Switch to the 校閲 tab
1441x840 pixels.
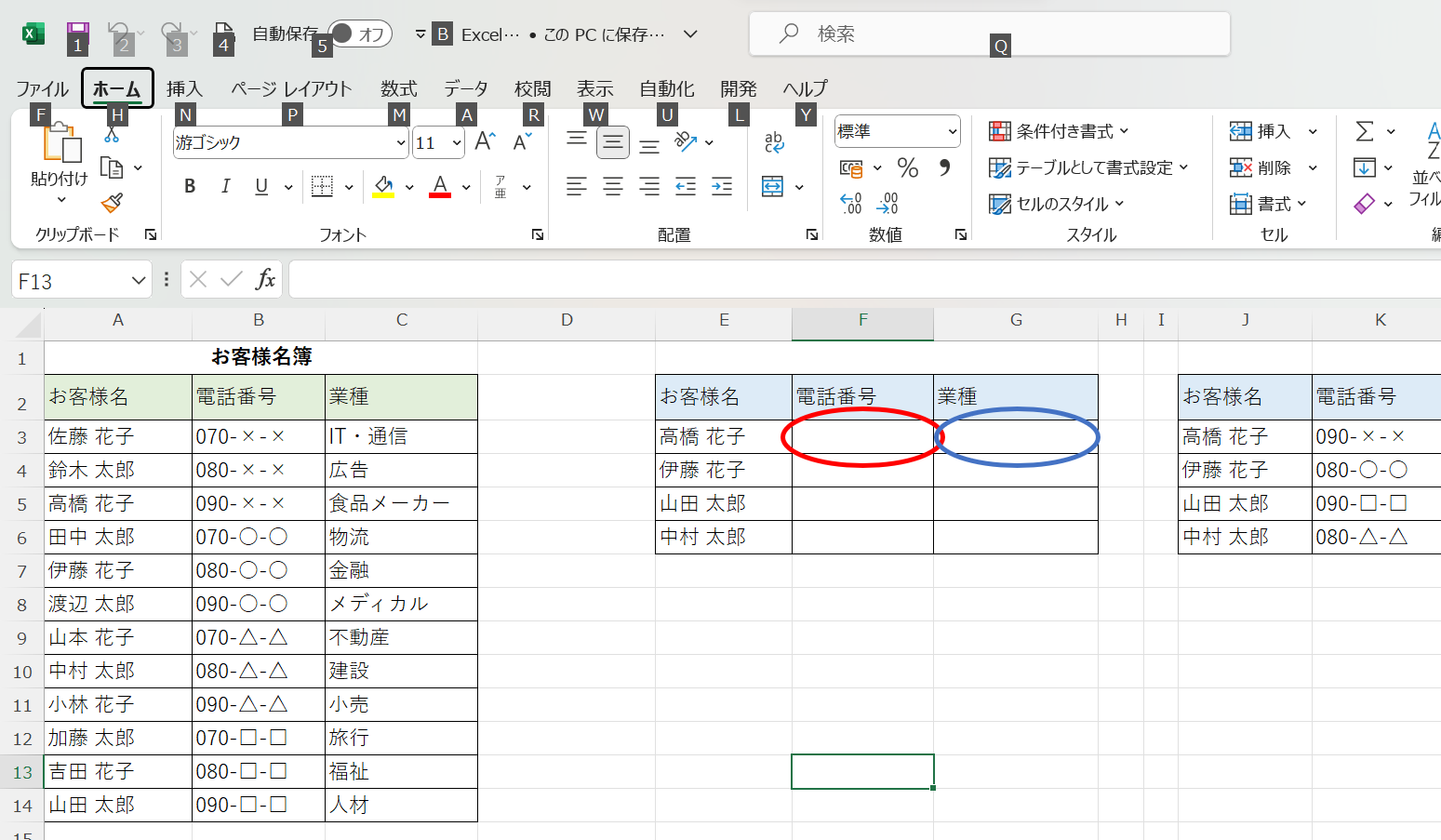pos(533,88)
